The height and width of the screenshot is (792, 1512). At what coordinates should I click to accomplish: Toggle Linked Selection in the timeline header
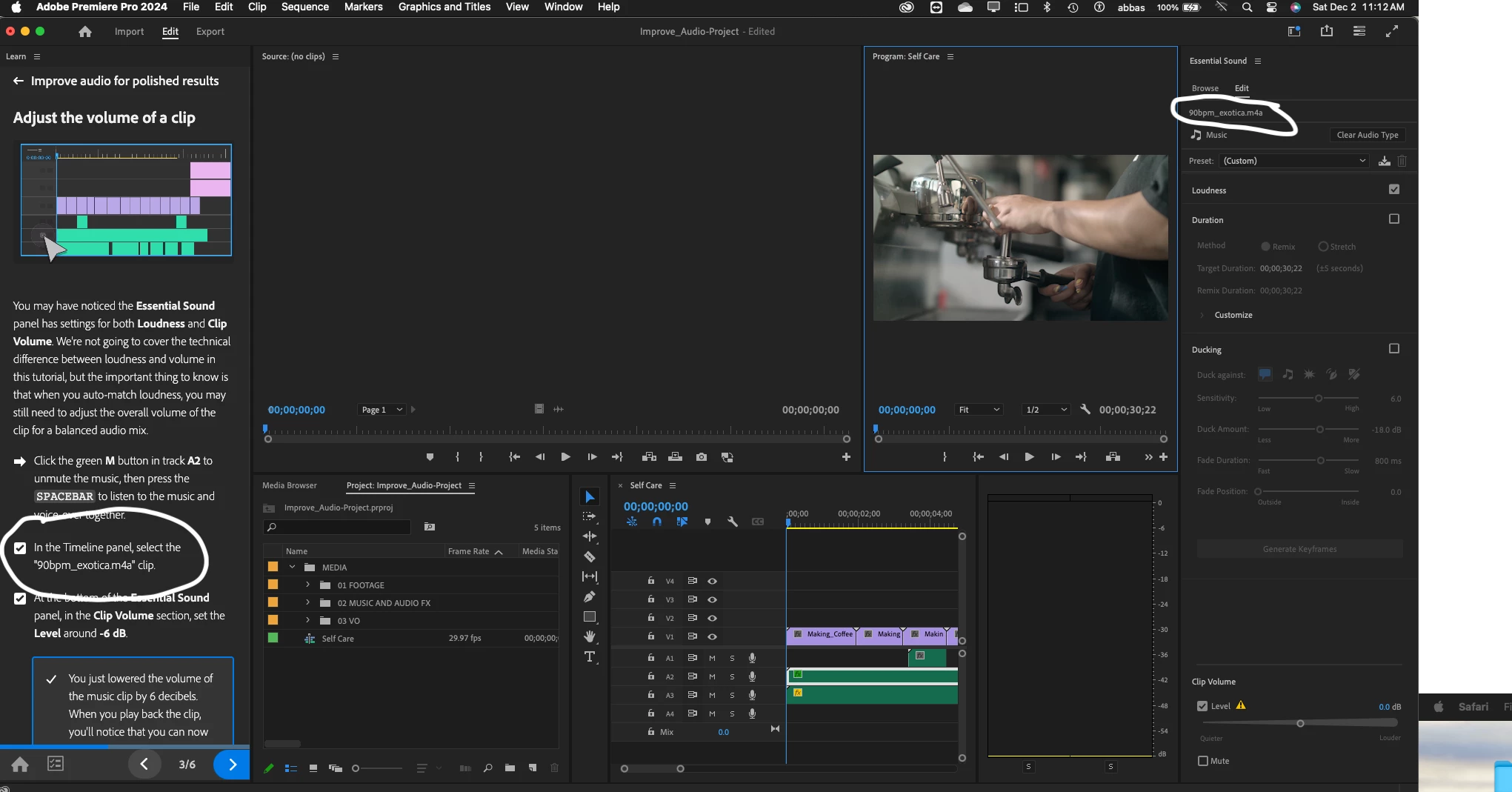click(682, 522)
